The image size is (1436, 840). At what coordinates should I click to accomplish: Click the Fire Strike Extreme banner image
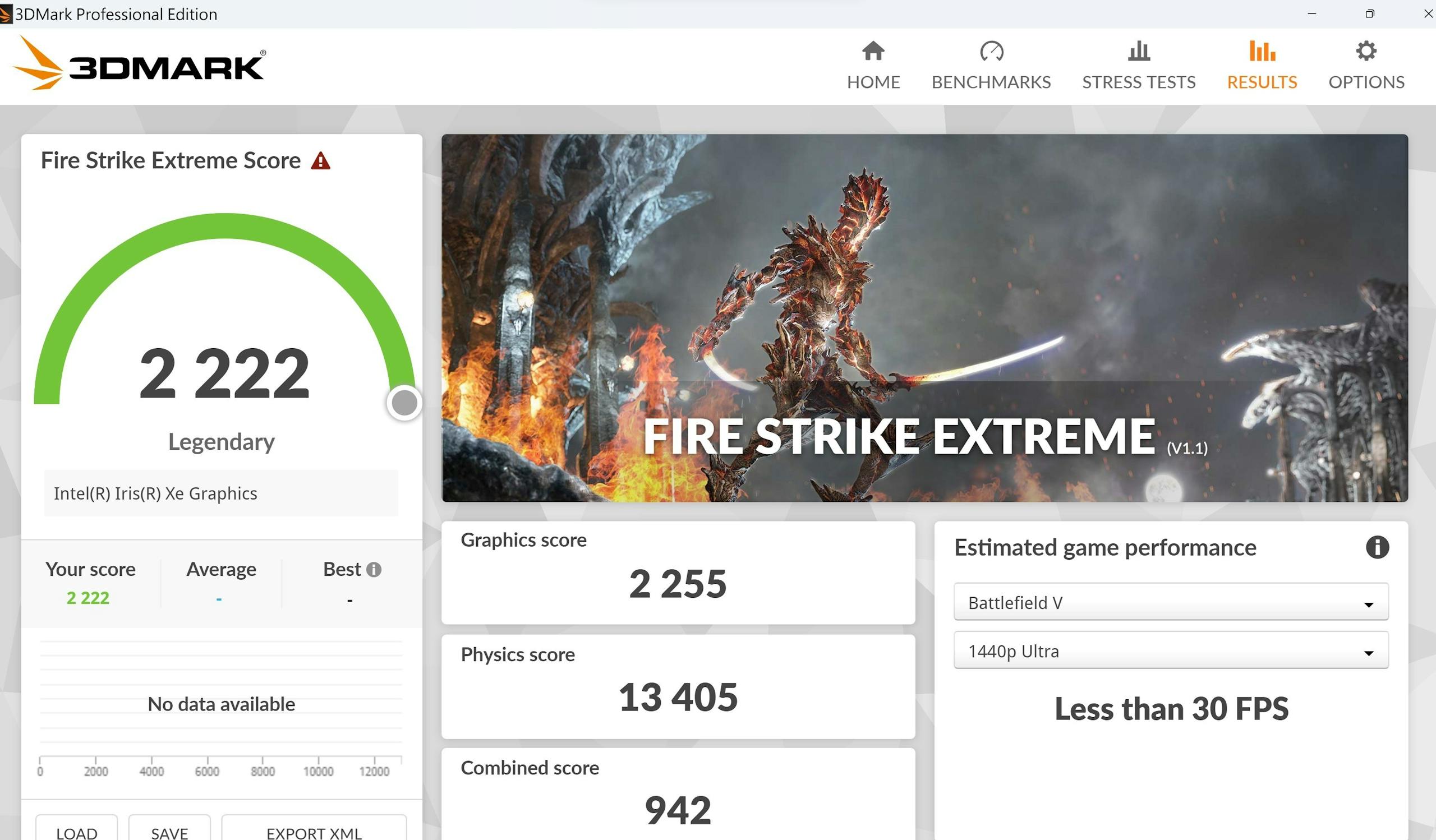[924, 318]
